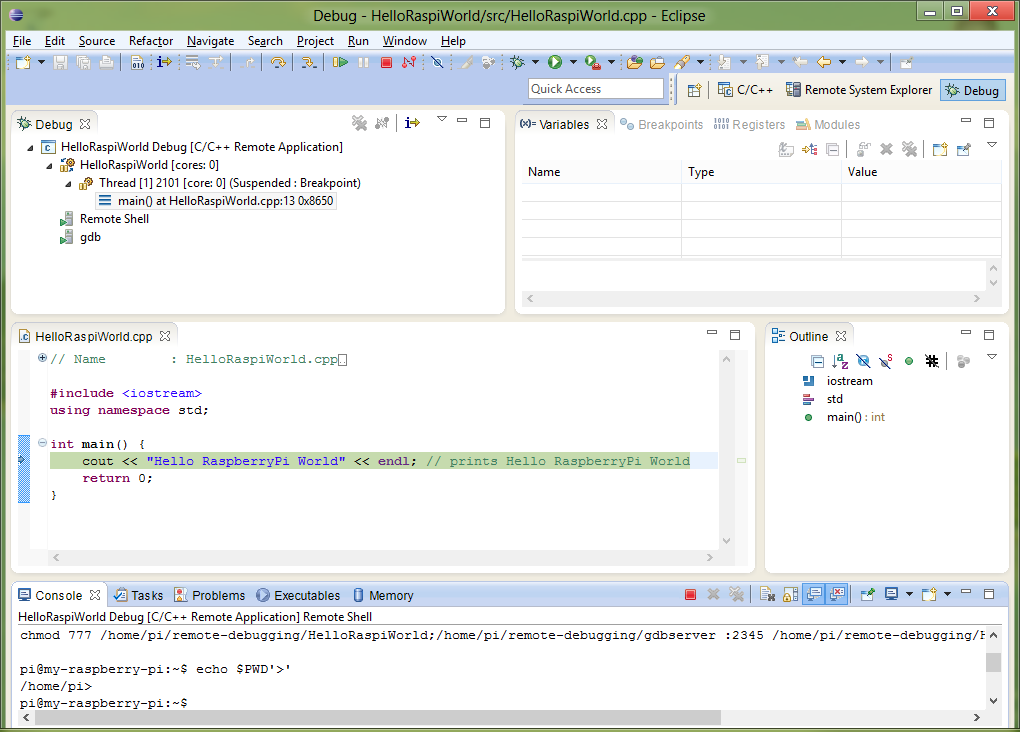Toggle Skip All Breakpoints

(x=437, y=62)
